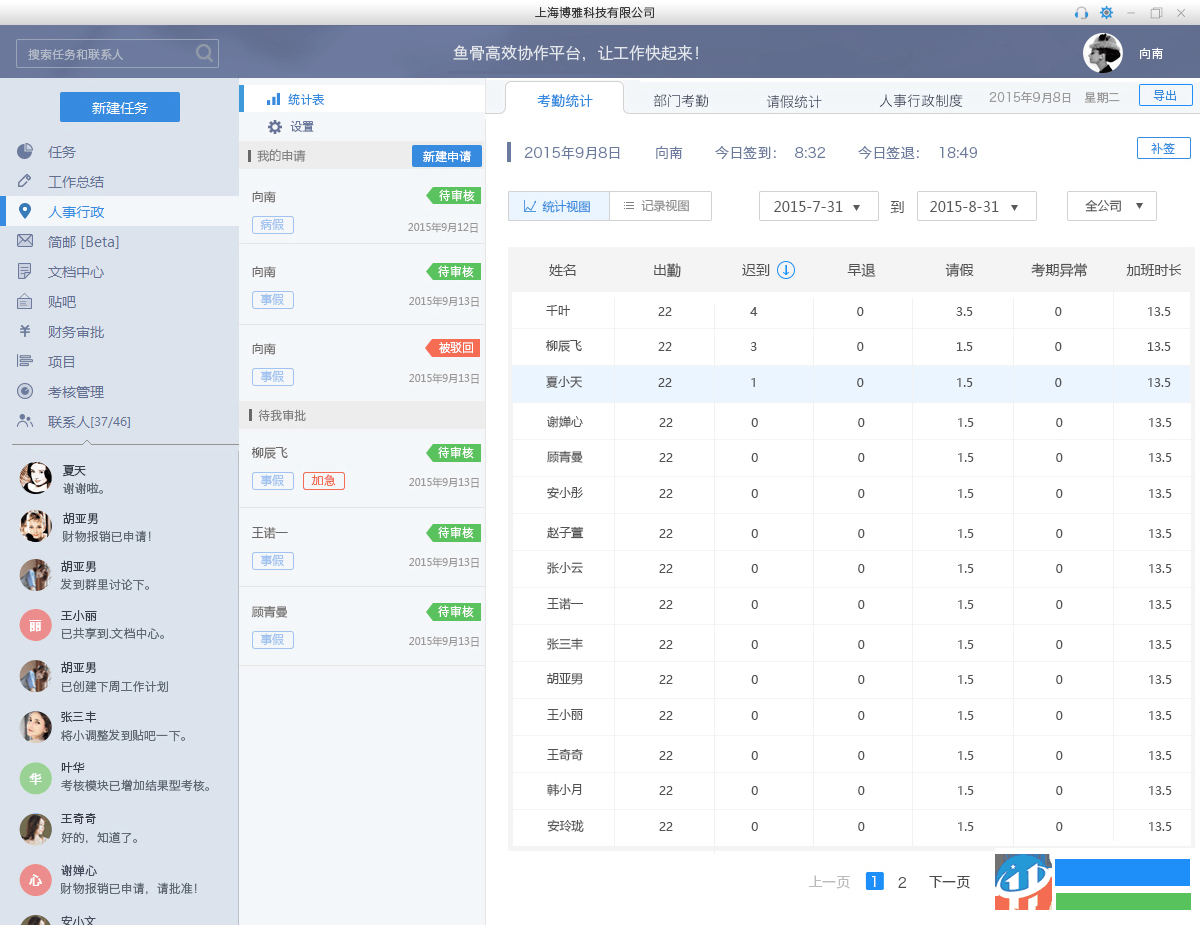Click the 补签 button for today's attendance
The height and width of the screenshot is (925, 1200).
click(1163, 147)
